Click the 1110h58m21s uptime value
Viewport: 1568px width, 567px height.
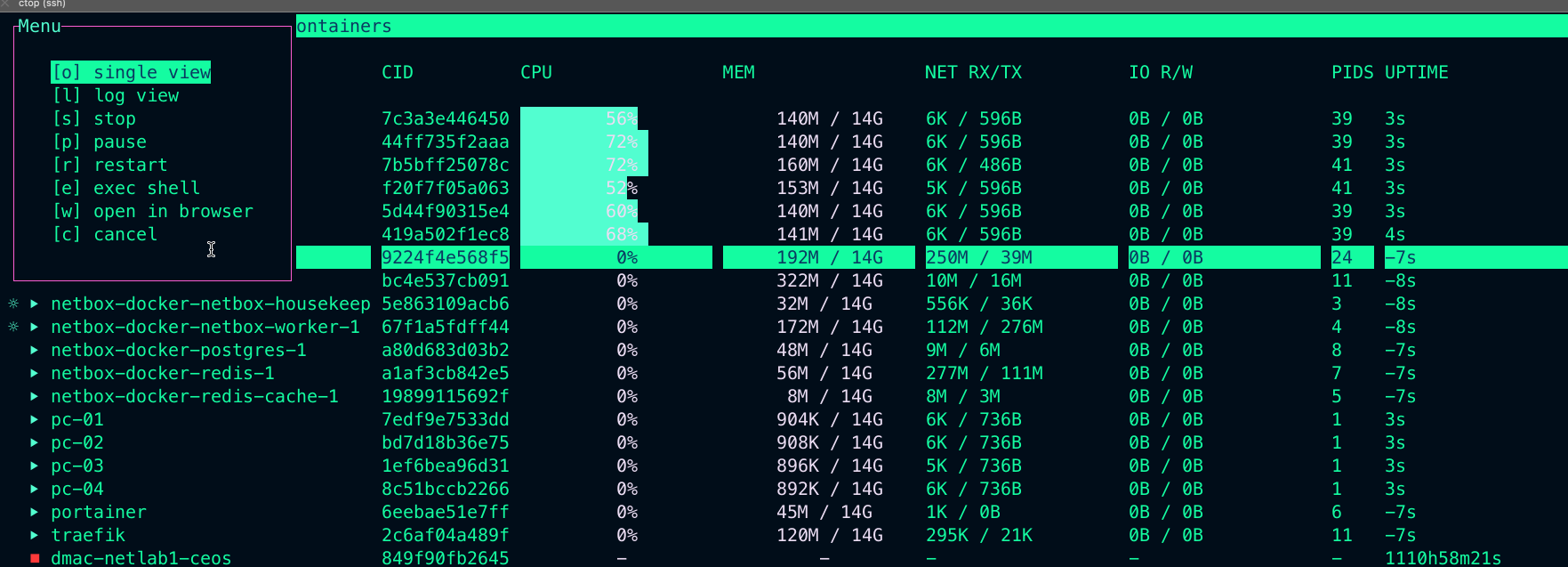point(1443,558)
